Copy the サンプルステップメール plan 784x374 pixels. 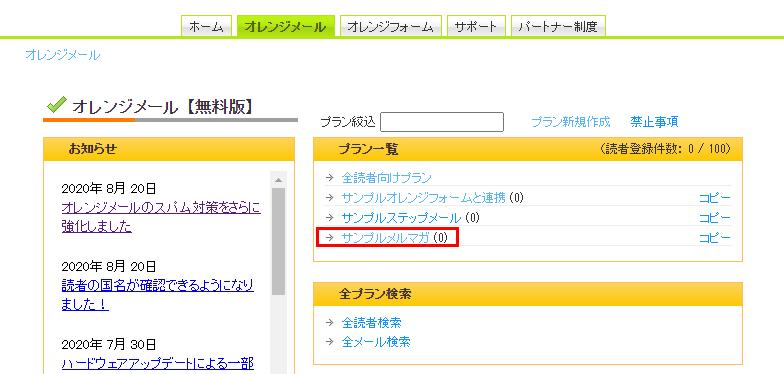[x=715, y=218]
